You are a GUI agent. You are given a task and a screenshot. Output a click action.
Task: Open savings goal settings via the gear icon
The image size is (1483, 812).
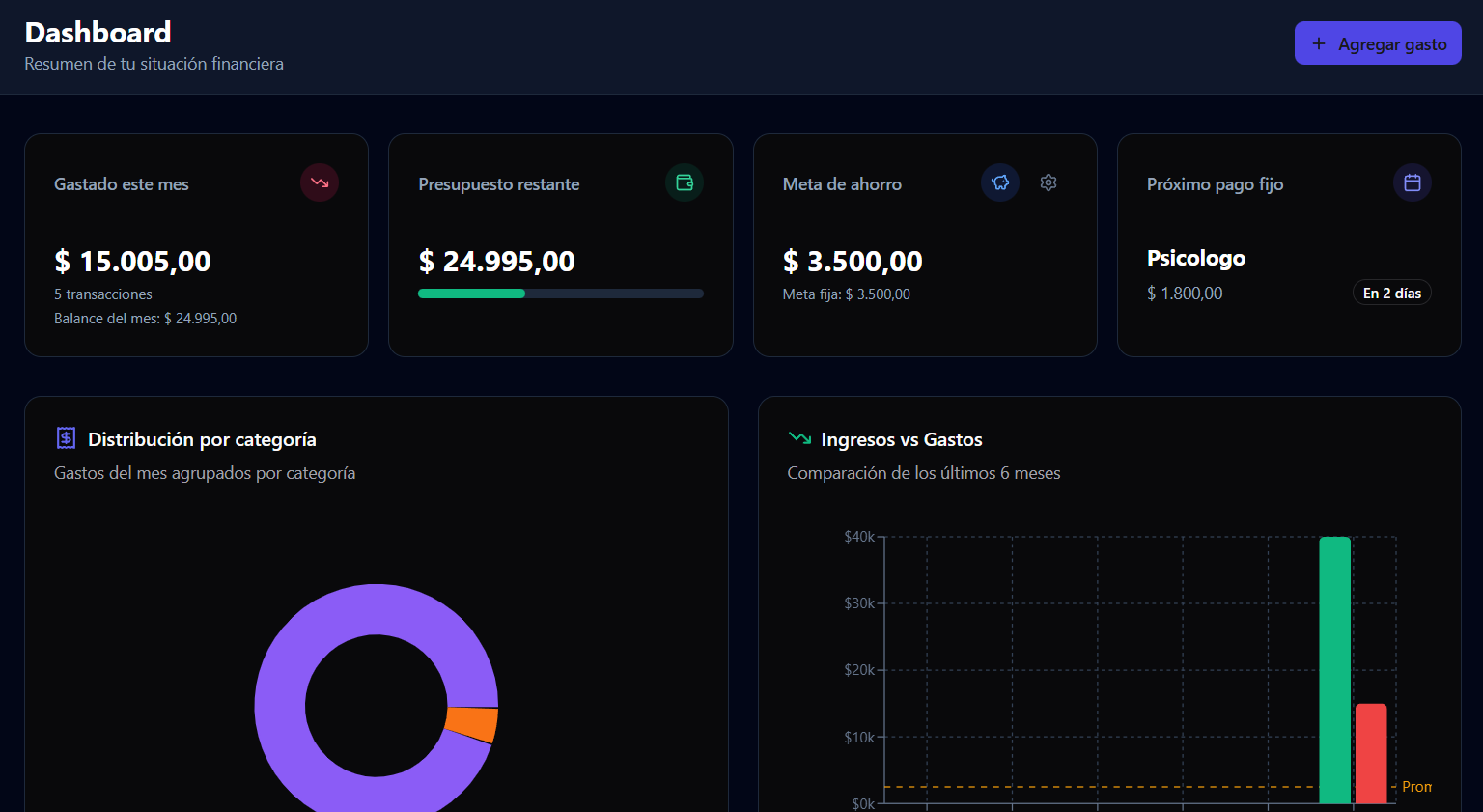click(x=1049, y=182)
